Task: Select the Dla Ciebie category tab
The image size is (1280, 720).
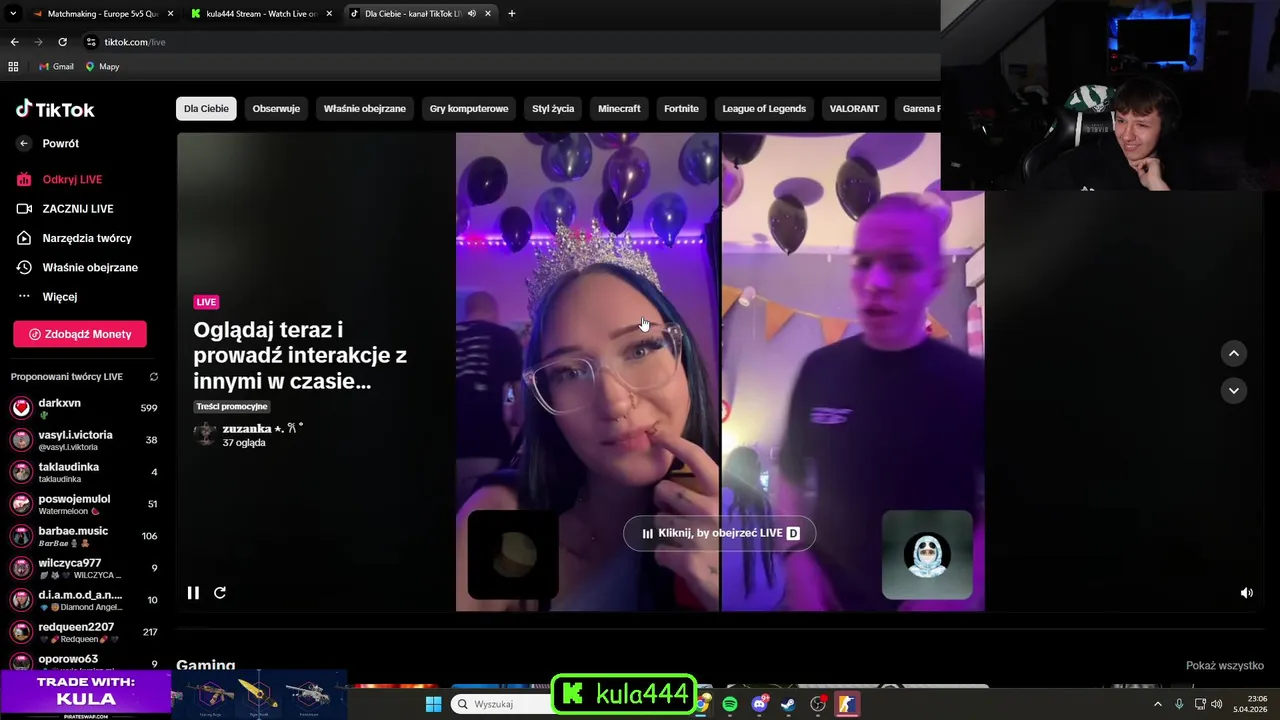Action: [206, 108]
